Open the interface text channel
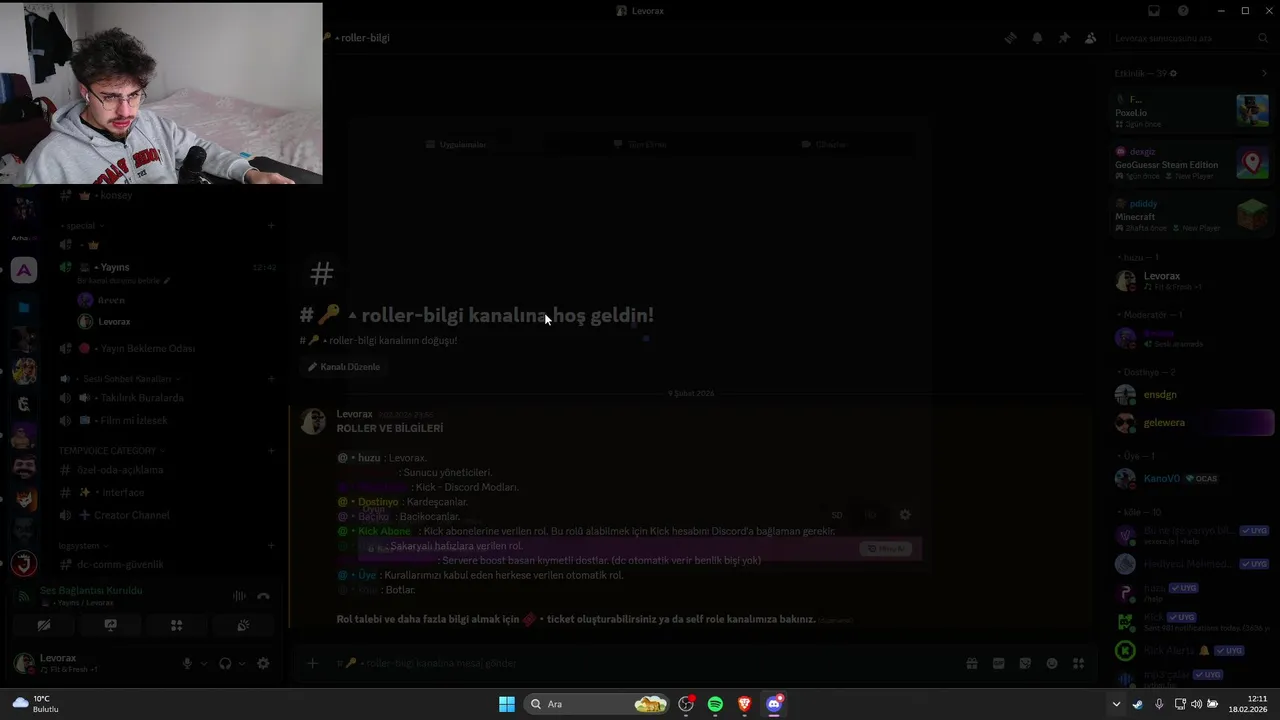This screenshot has height=720, width=1280. click(166, 492)
